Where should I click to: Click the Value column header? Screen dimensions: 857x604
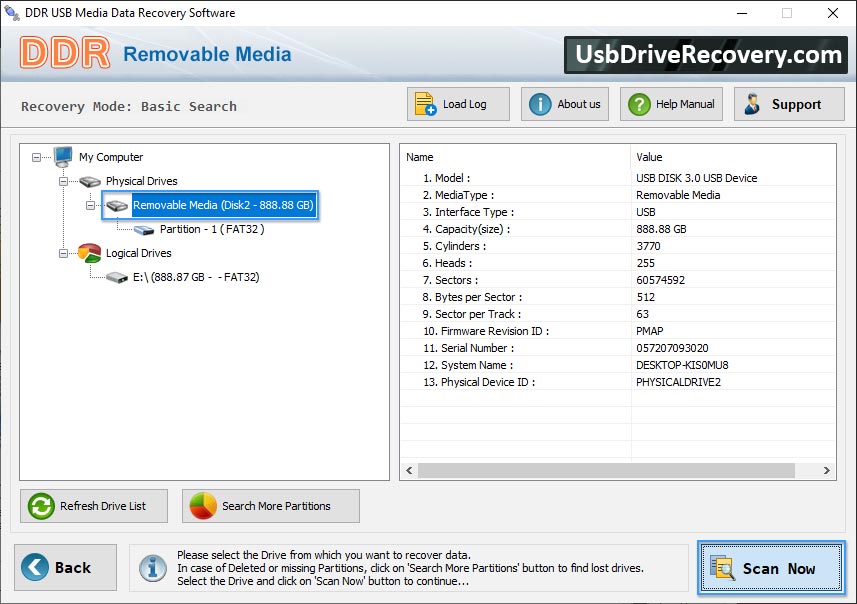coord(733,157)
